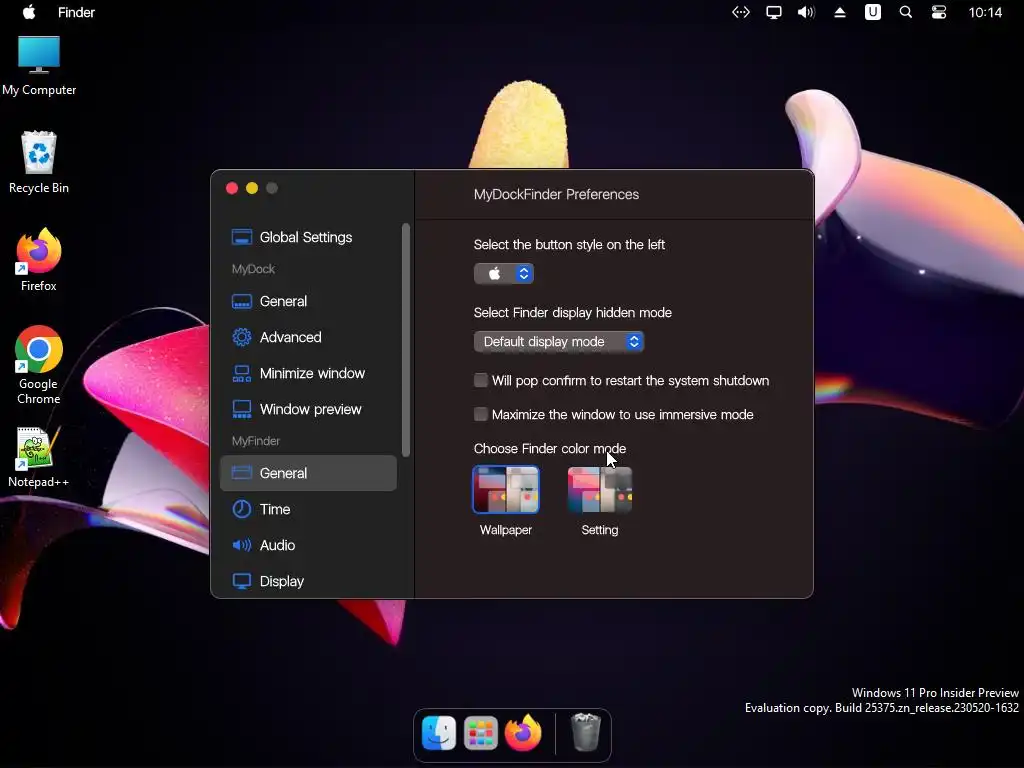Click the display monitor menu bar icon
Image resolution: width=1024 pixels, height=768 pixels.
click(774, 12)
